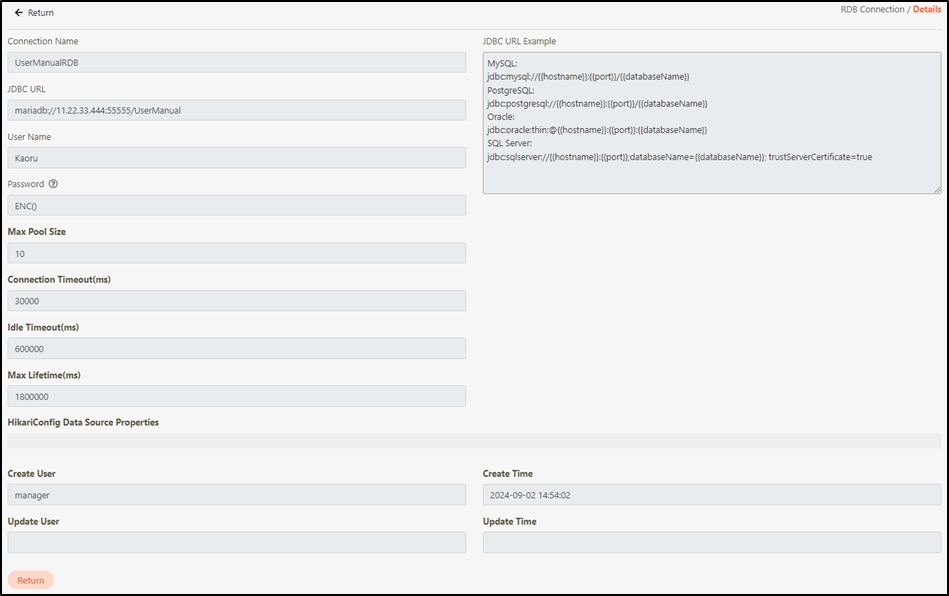The image size is (949, 596).
Task: Focus the Create Time field
Action: pyautogui.click(x=711, y=495)
